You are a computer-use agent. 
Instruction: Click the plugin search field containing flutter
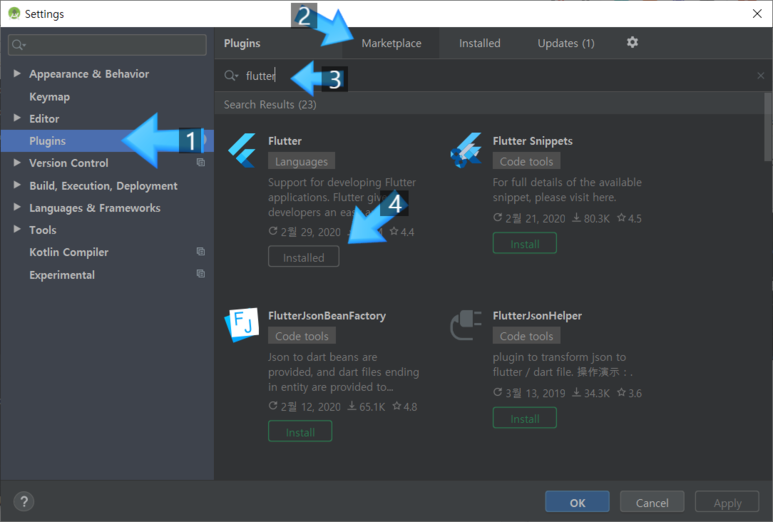click(x=493, y=75)
